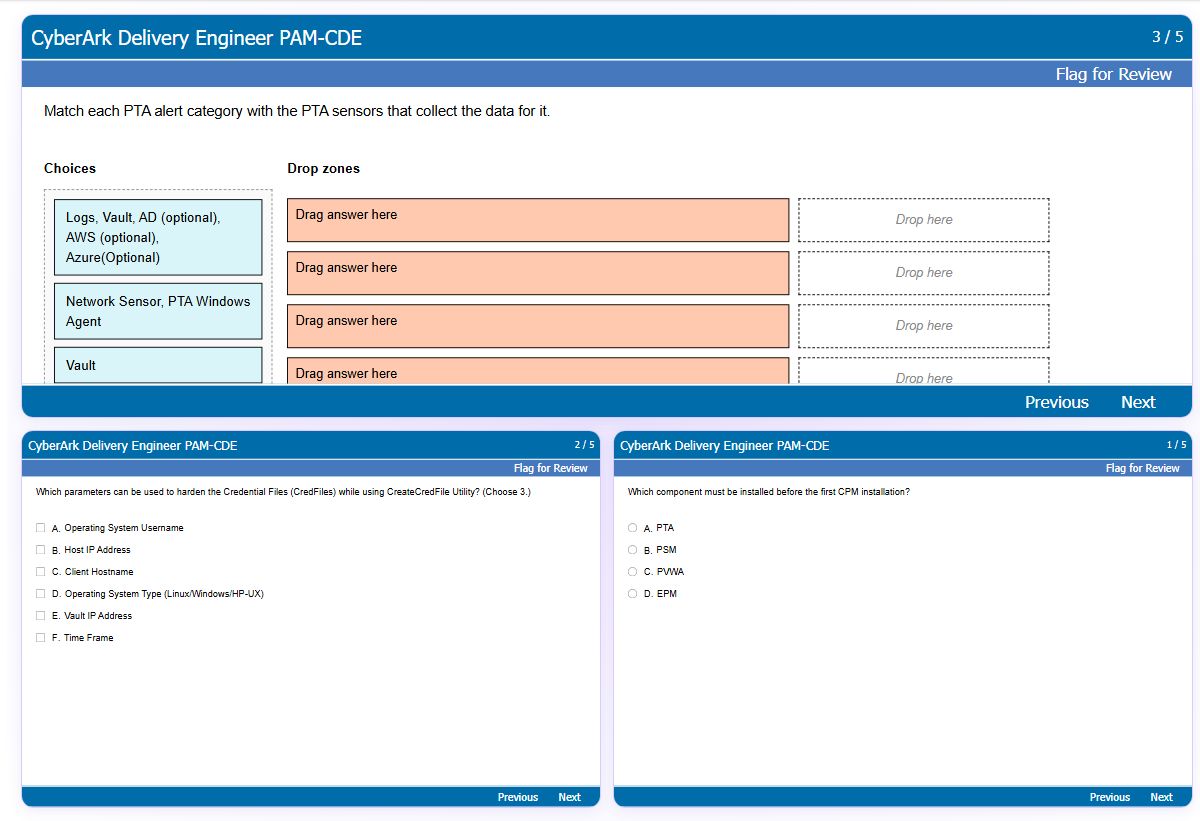
Task: Select radio option A PTA
Action: tap(632, 528)
